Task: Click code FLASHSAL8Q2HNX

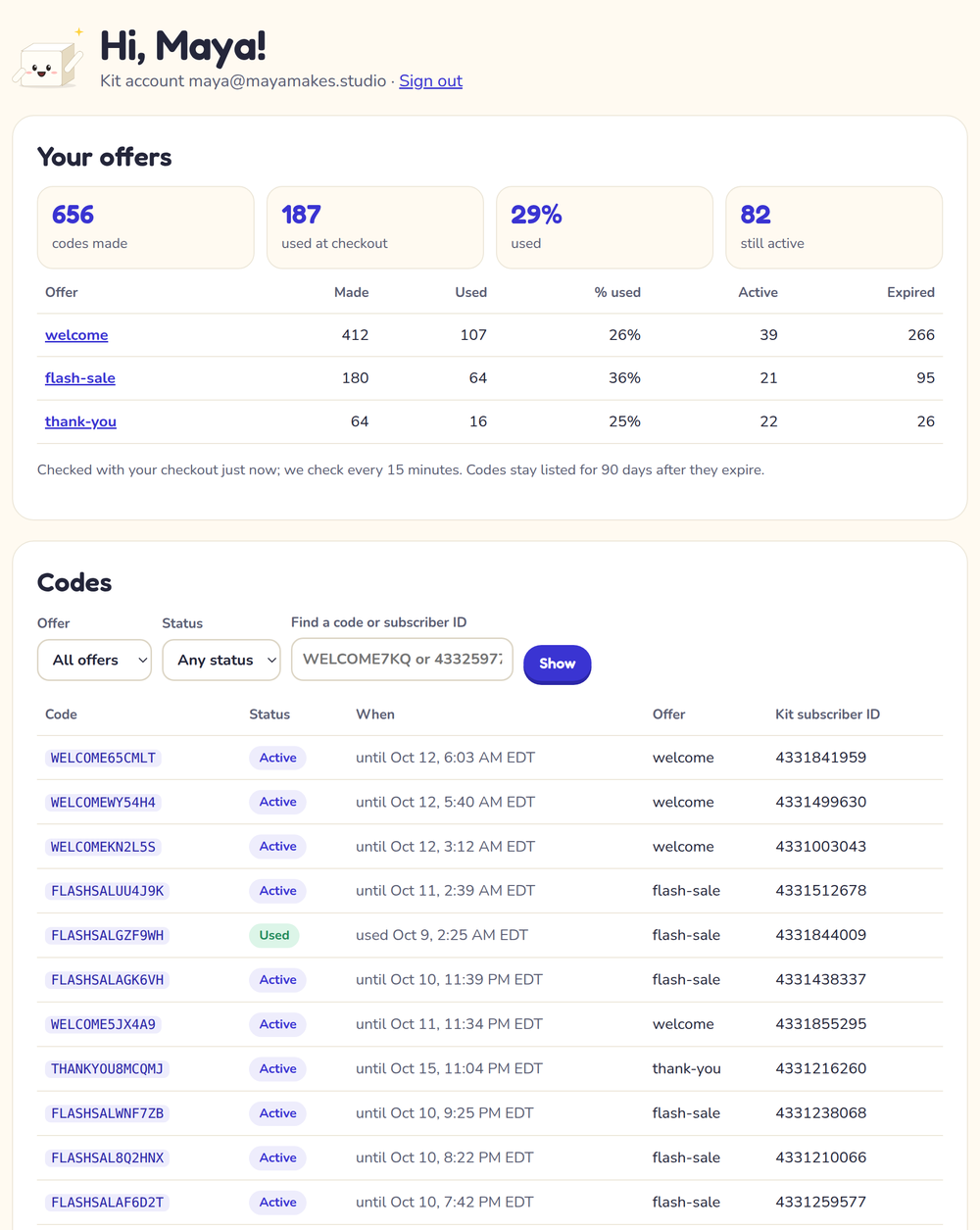Action: [108, 1157]
